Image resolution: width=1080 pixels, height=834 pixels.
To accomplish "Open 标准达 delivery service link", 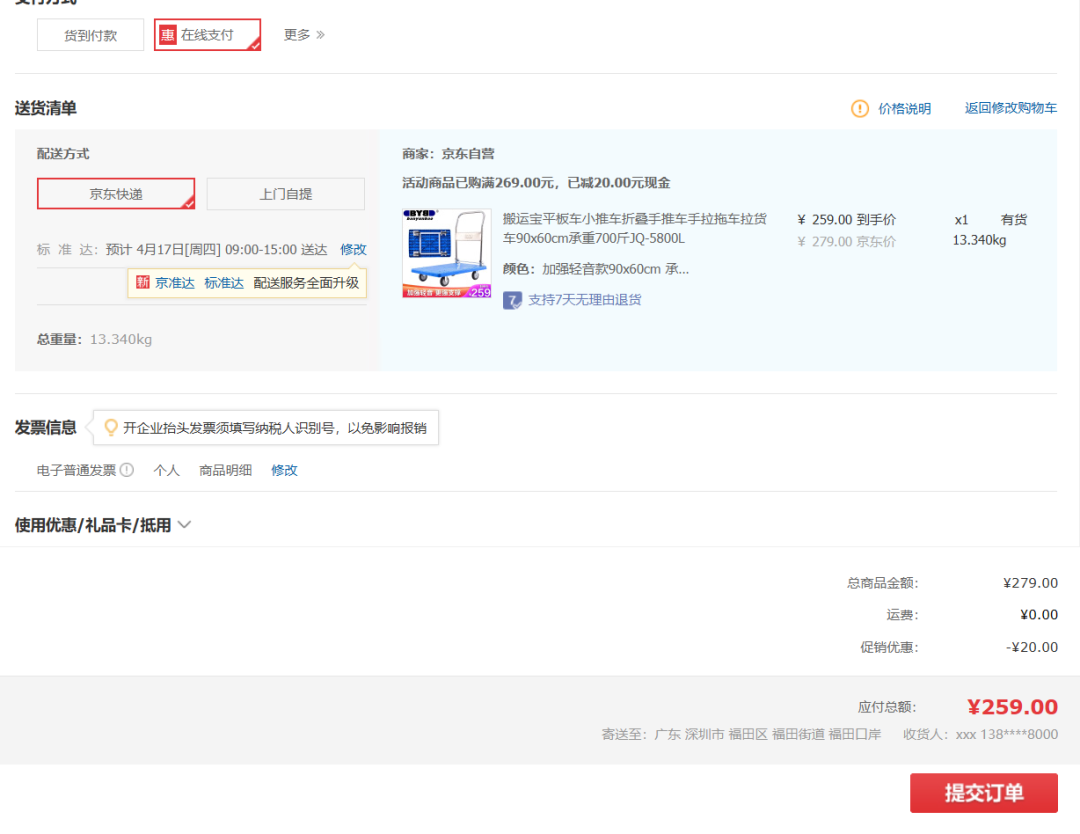I will pos(224,283).
